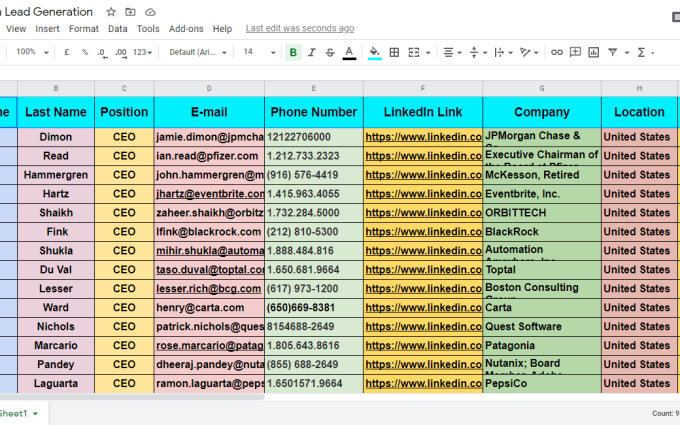
Task: Click the horizontal scrollbar under the sheet
Action: pyautogui.click(x=132, y=397)
